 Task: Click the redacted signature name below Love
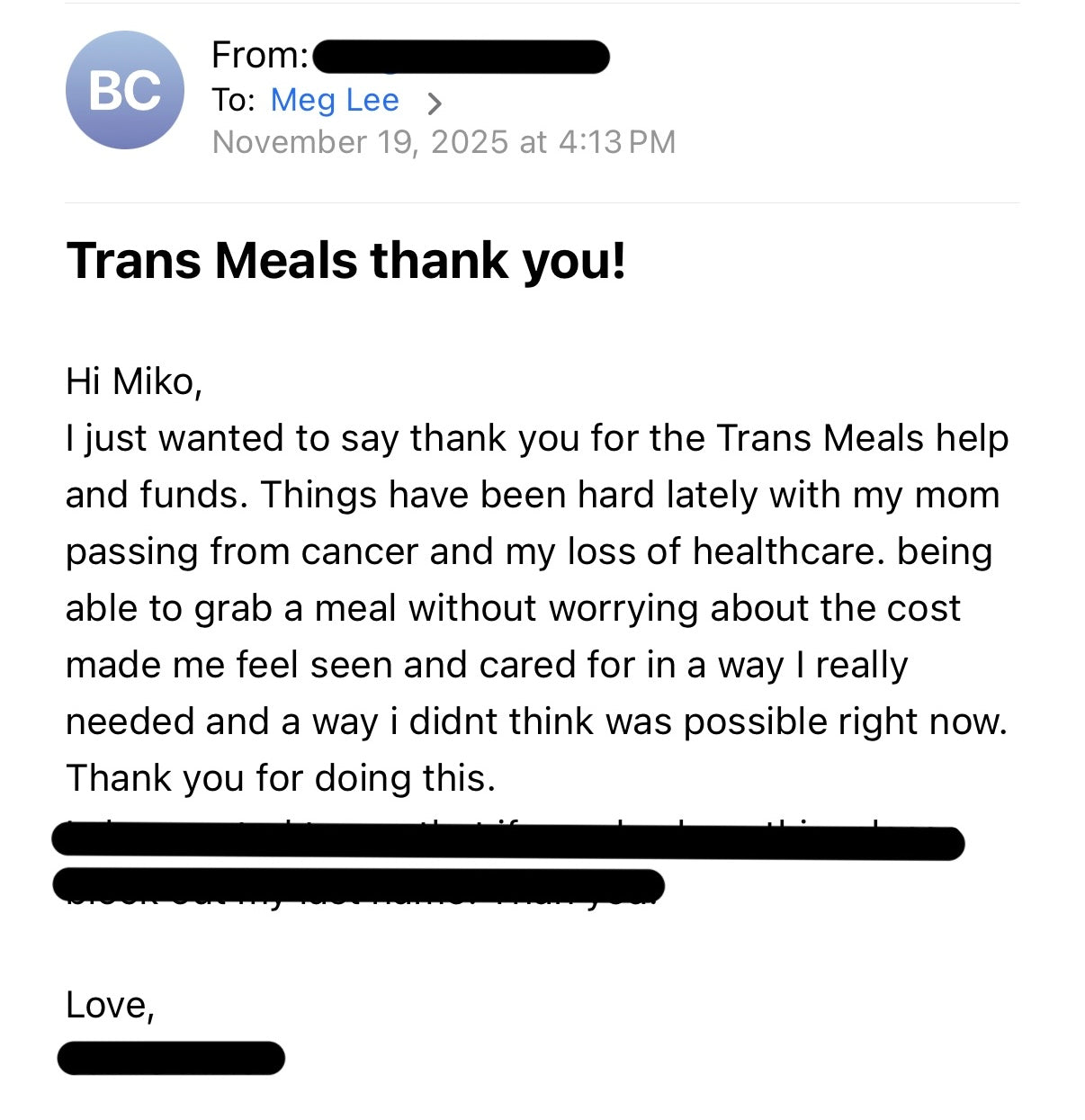[x=171, y=1058]
